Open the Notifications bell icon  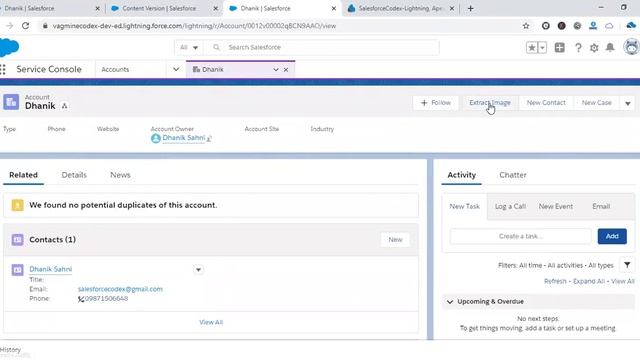pyautogui.click(x=610, y=48)
